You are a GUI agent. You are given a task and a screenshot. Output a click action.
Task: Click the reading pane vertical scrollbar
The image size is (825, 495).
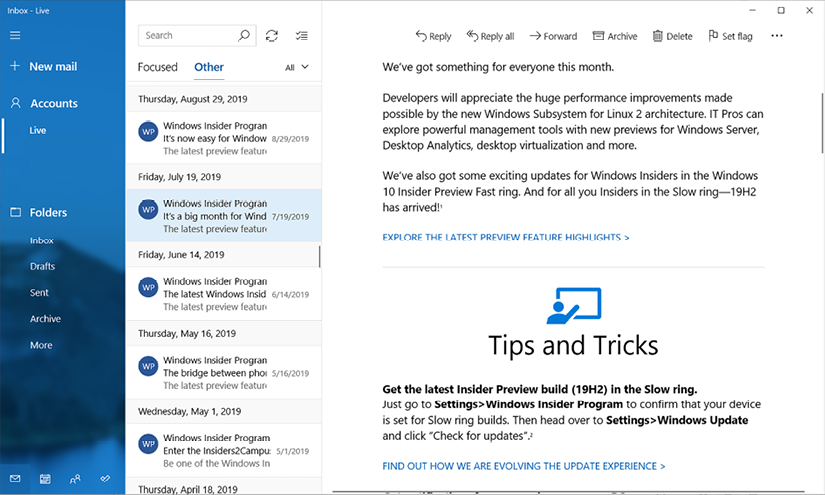[x=822, y=122]
